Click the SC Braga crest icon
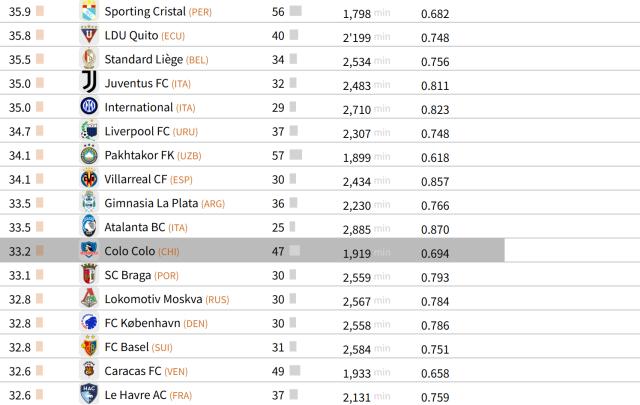 (89, 275)
